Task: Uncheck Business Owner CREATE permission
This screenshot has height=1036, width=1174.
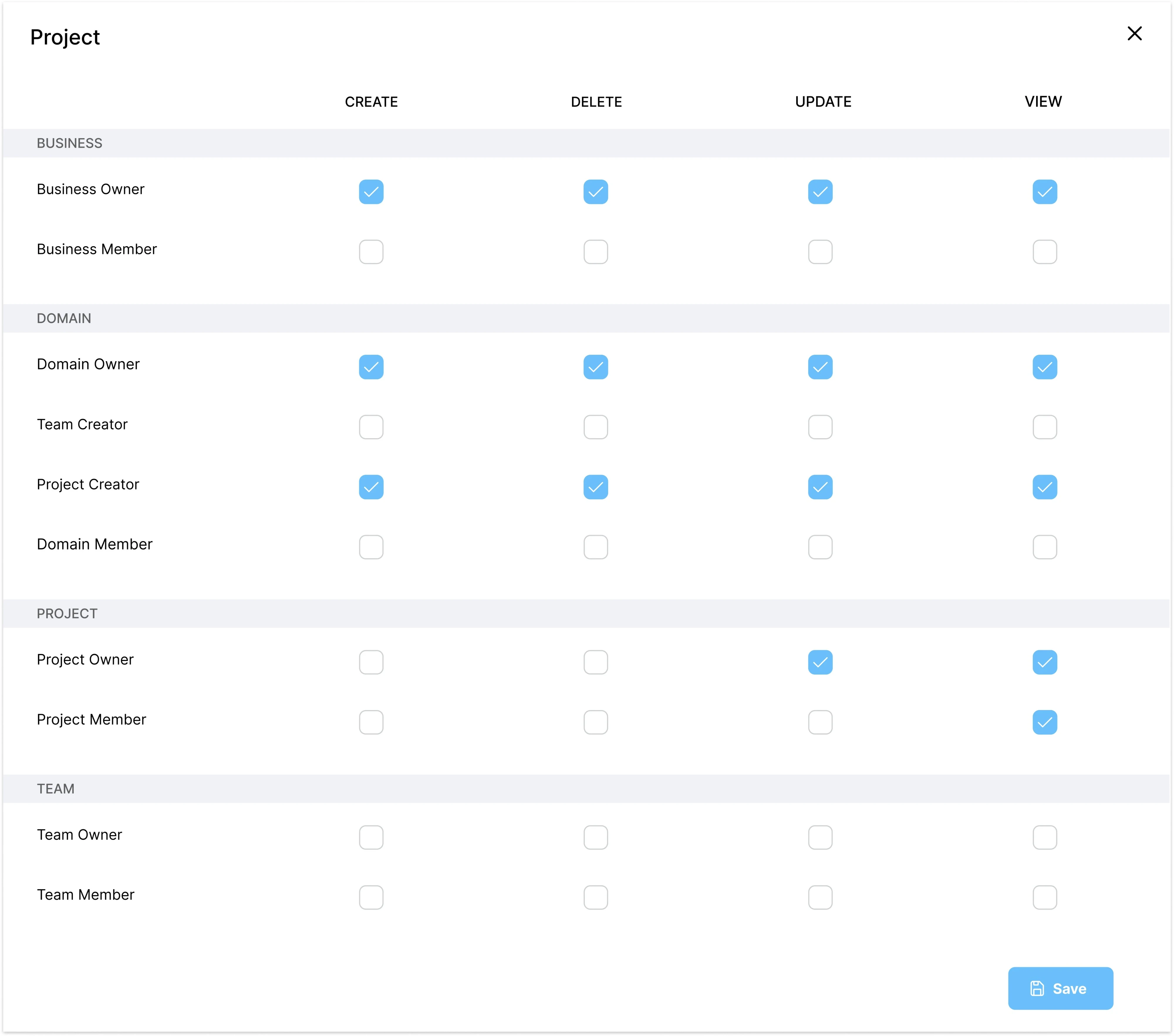Action: (x=371, y=192)
